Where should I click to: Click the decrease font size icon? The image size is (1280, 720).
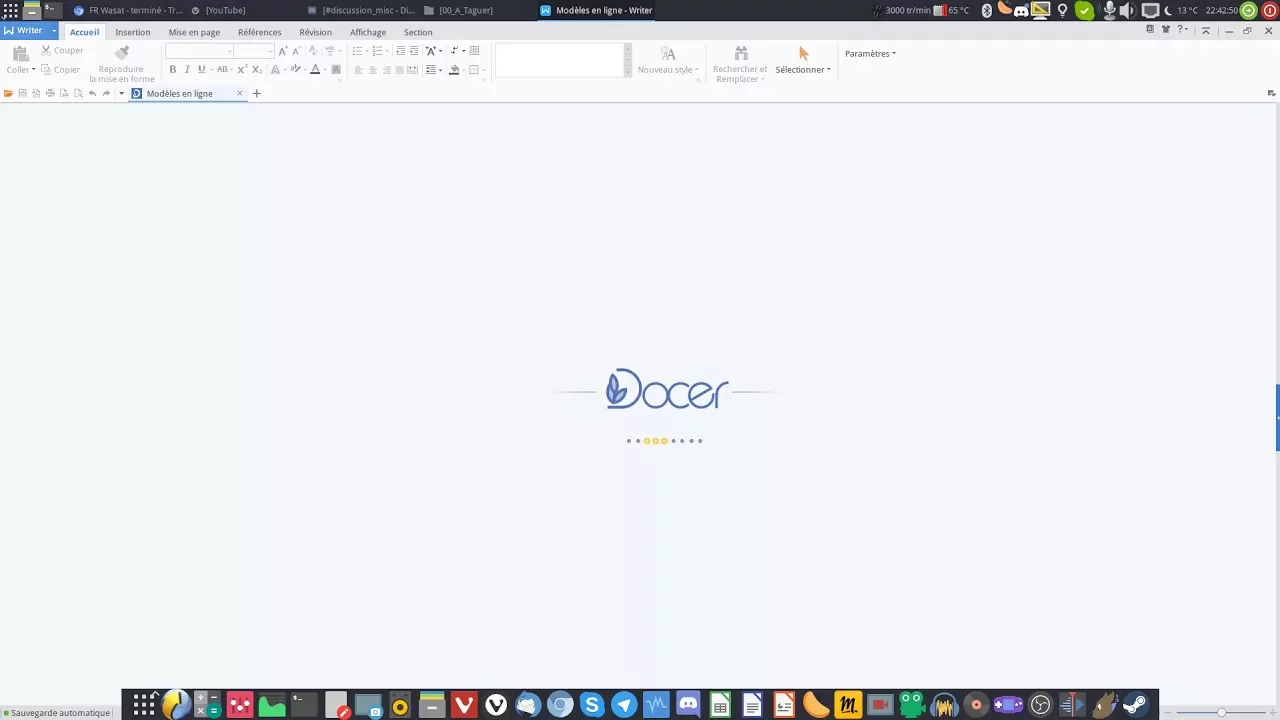[296, 51]
